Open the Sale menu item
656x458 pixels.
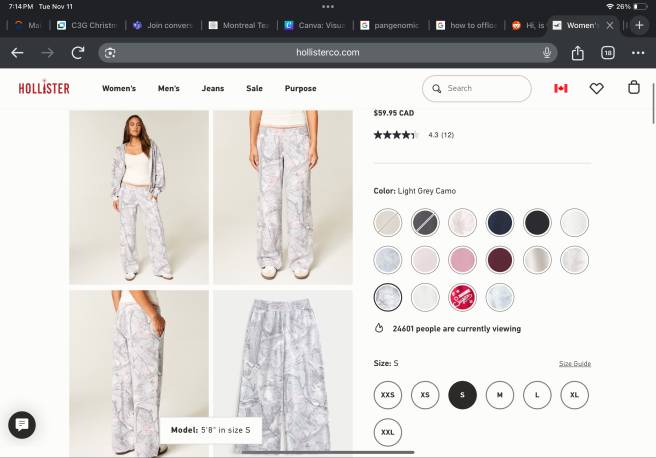coord(254,88)
